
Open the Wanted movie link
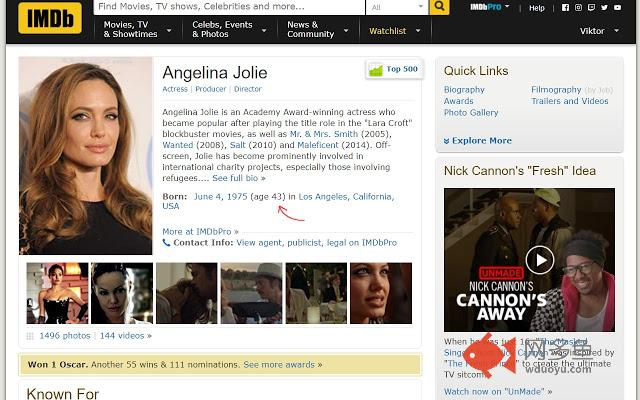click(178, 145)
